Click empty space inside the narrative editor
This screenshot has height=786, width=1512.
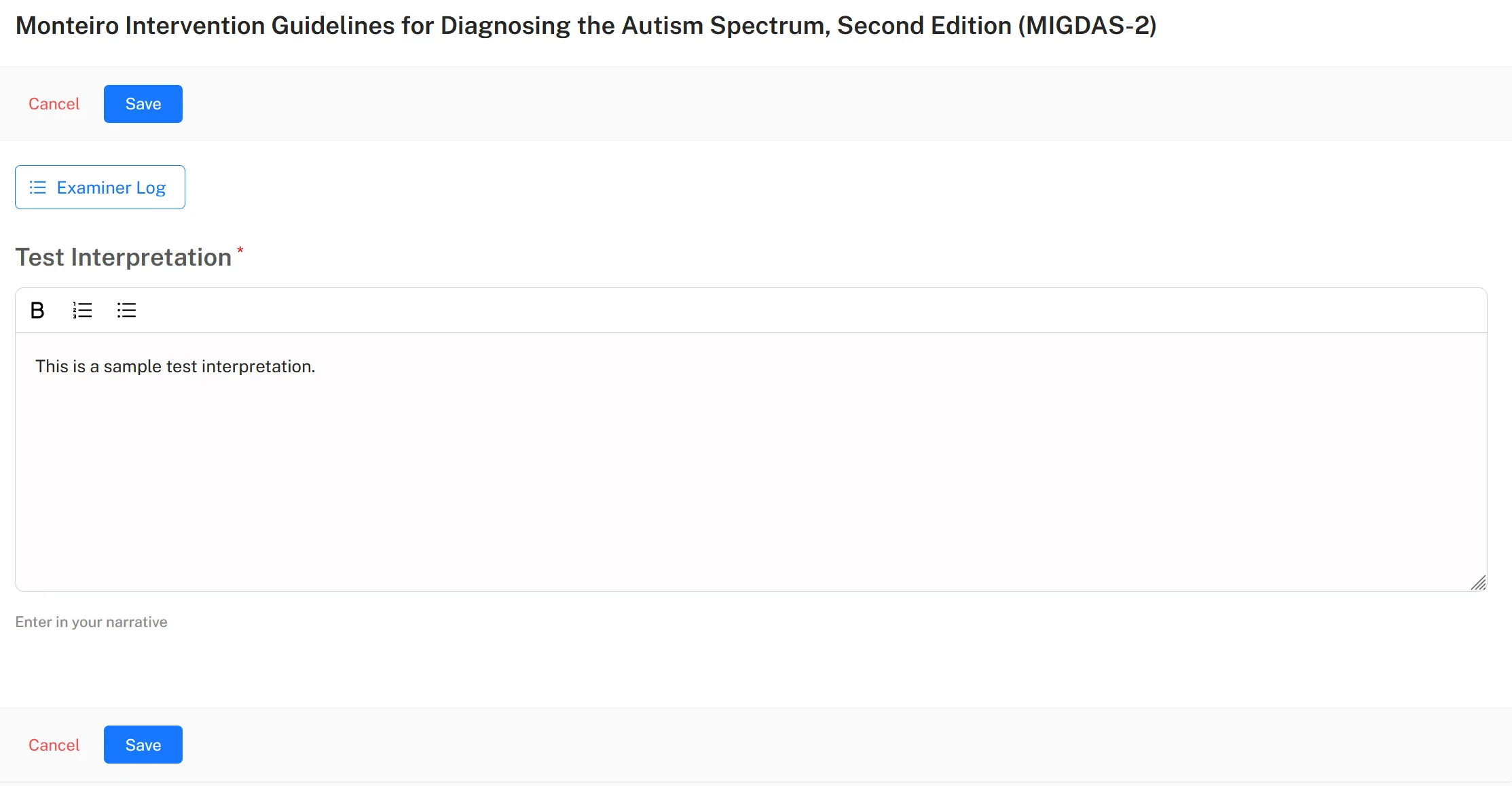click(751, 482)
